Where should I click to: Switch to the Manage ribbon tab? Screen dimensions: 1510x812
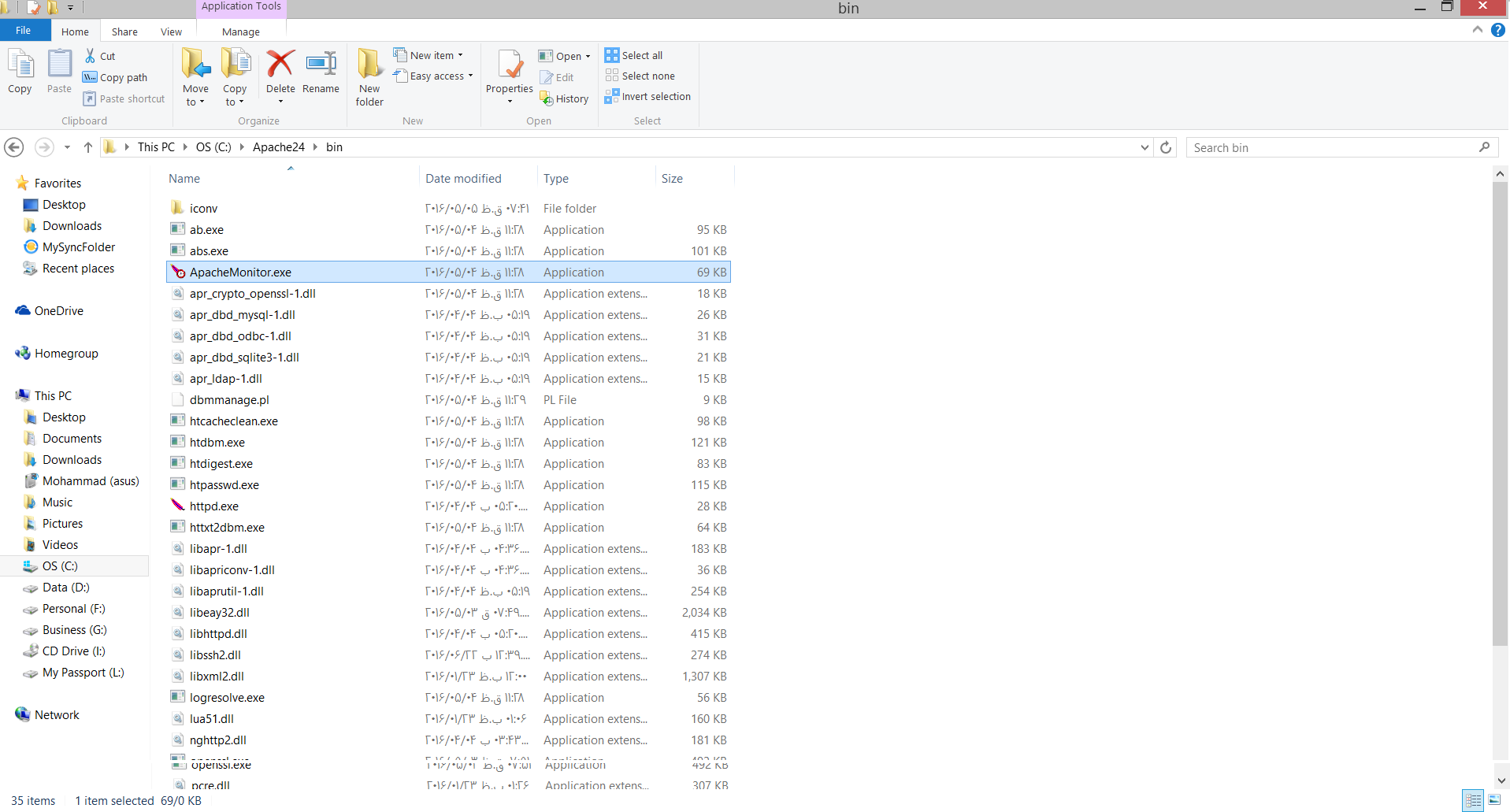point(241,32)
